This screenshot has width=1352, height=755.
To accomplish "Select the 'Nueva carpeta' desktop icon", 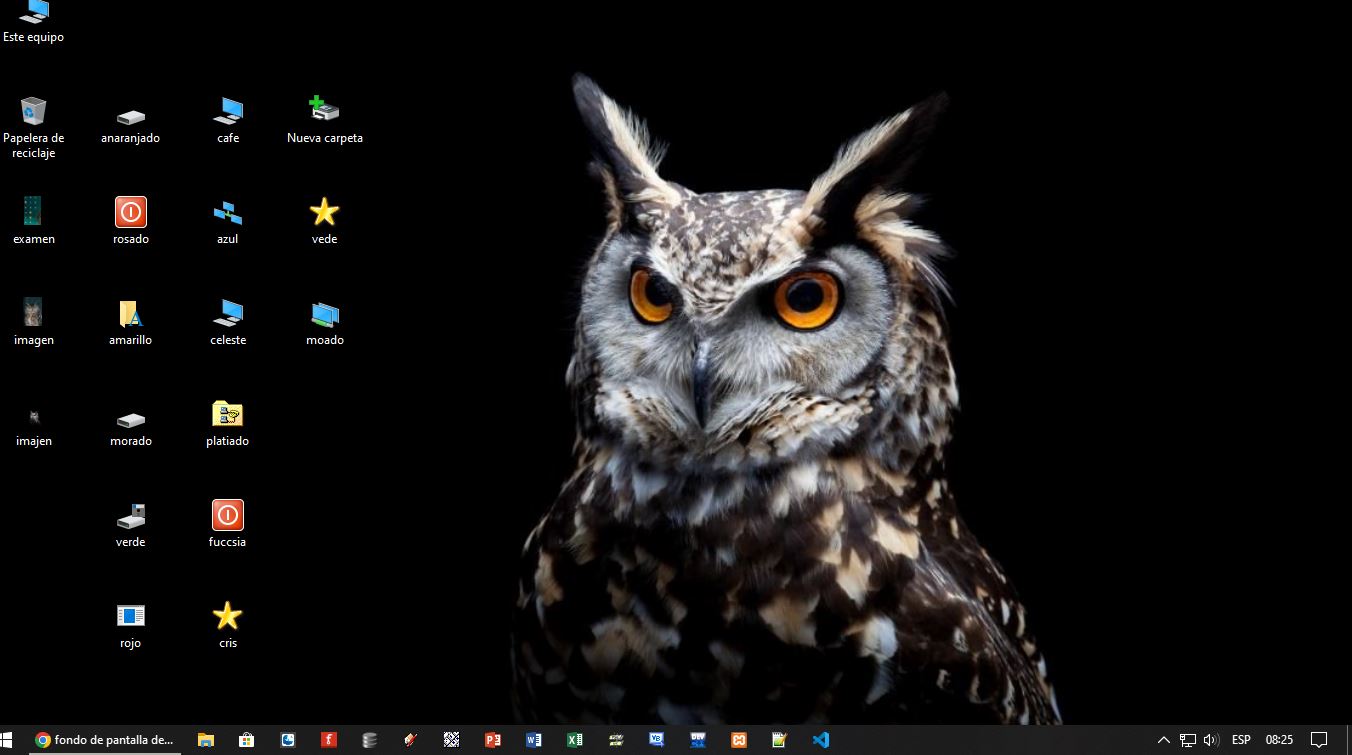I will pyautogui.click(x=324, y=112).
